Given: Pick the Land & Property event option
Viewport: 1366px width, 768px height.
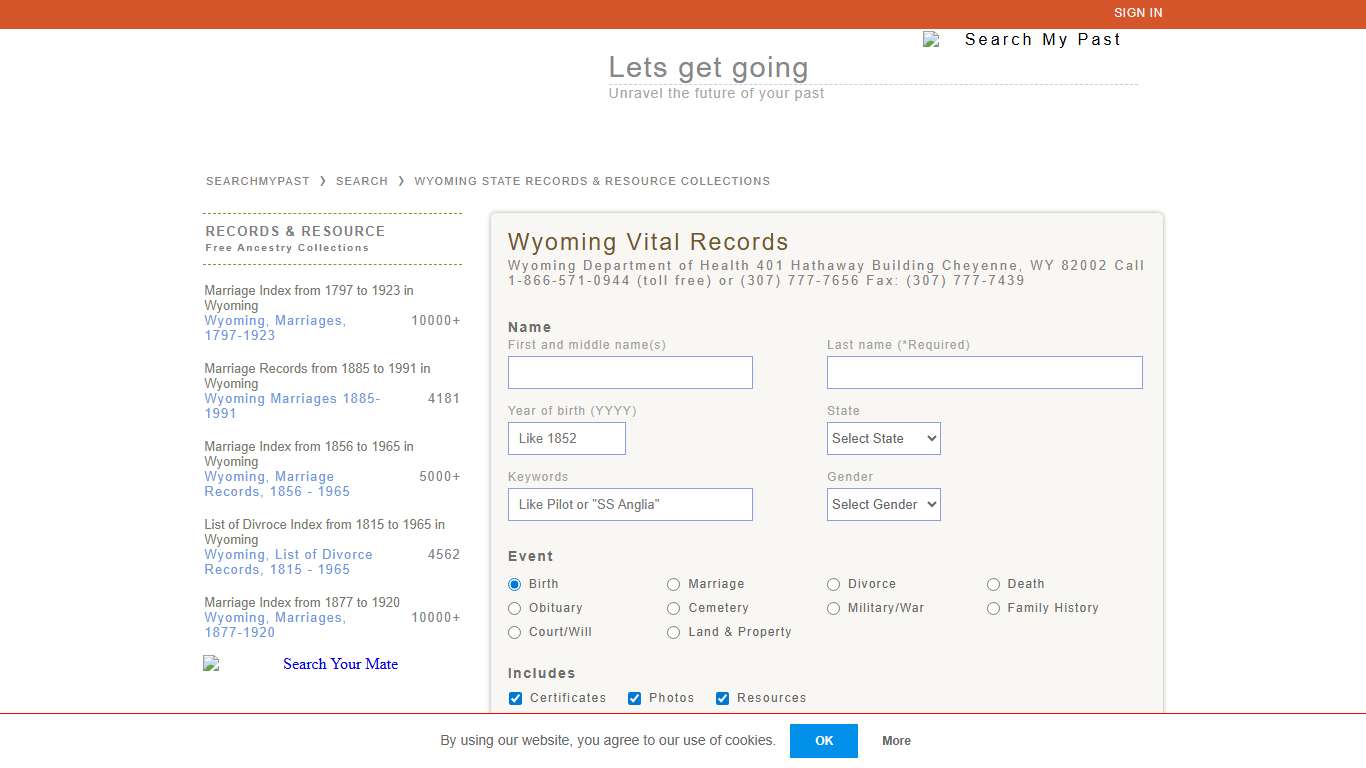Looking at the screenshot, I should [x=674, y=632].
